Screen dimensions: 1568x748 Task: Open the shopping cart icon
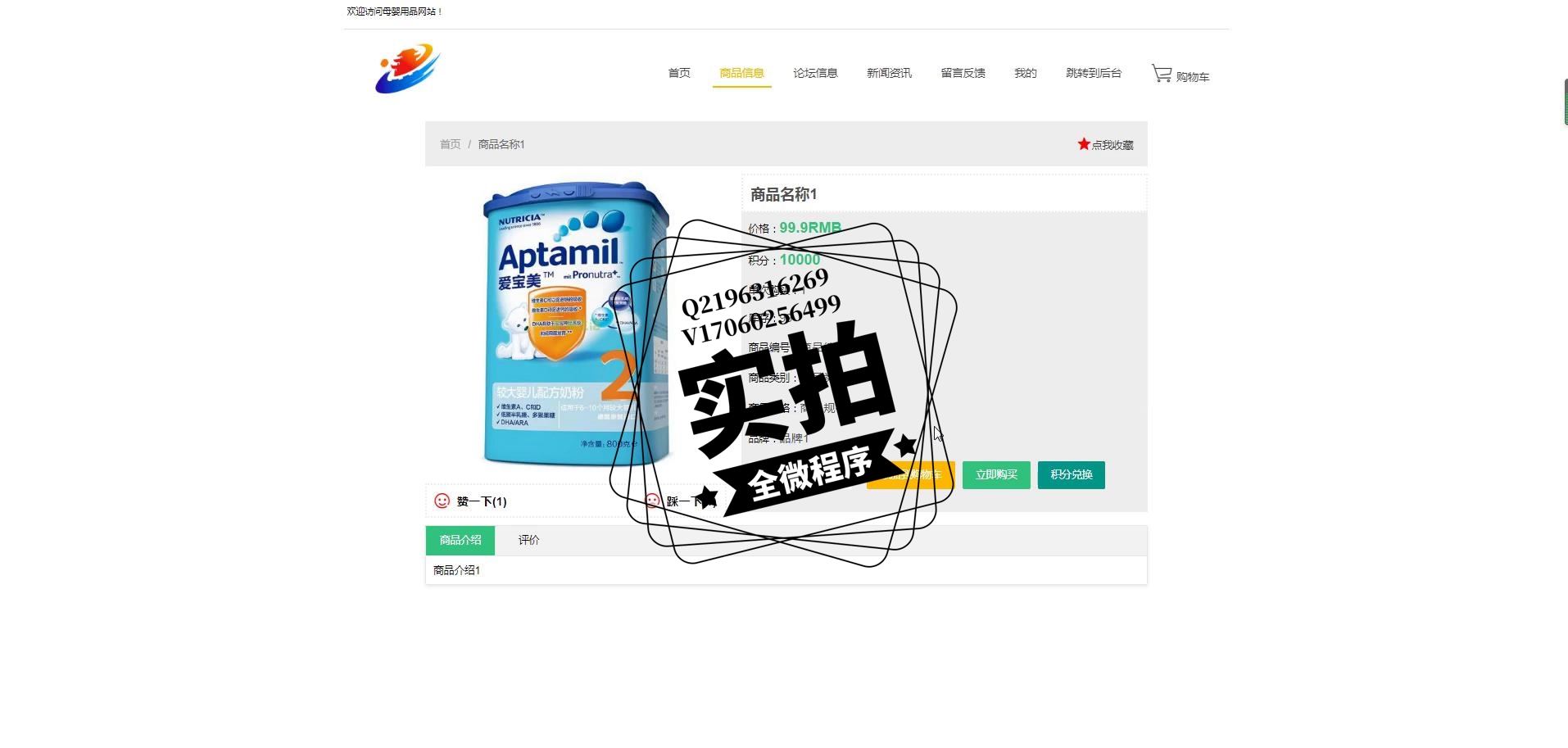1162,74
